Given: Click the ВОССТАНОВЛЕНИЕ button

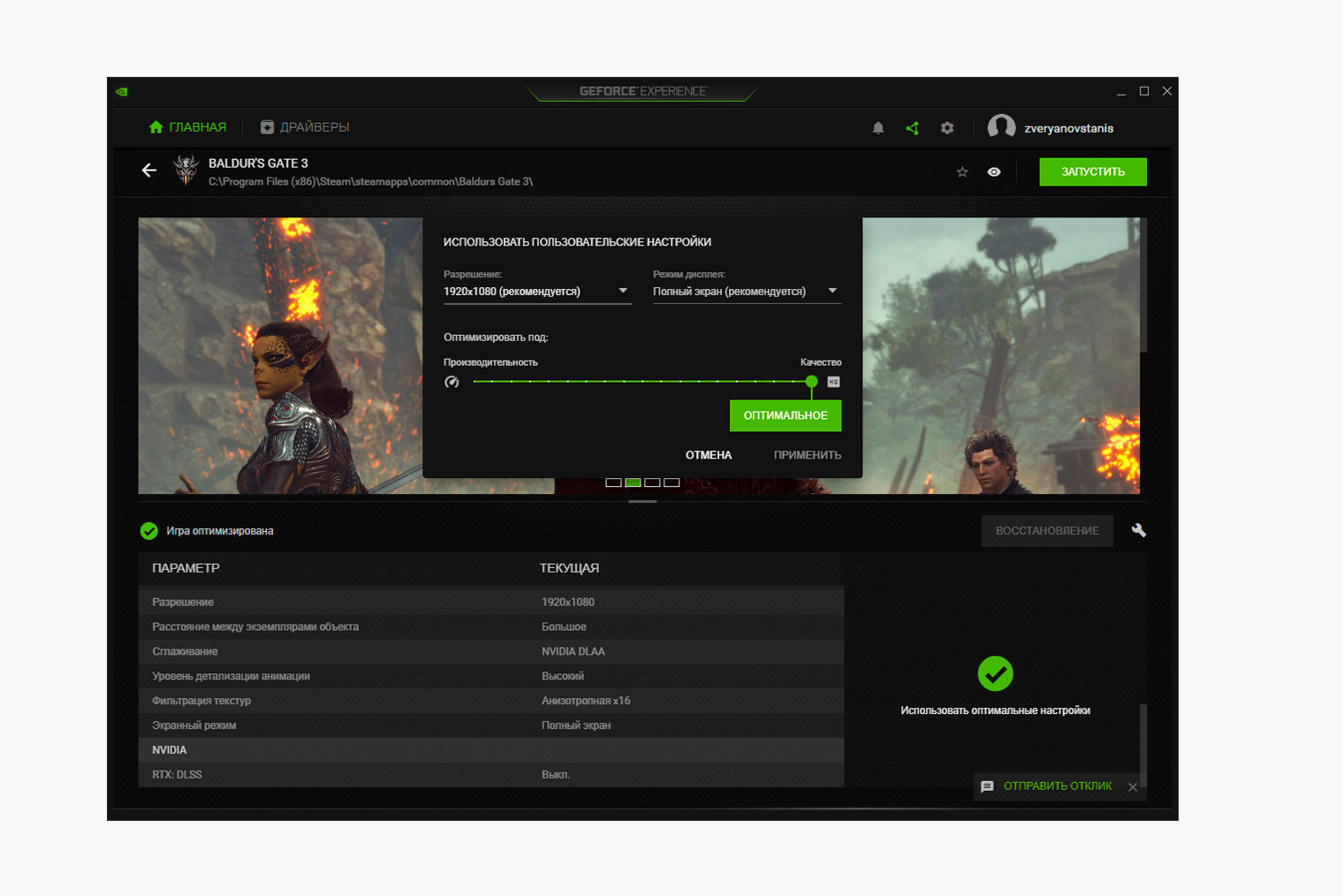Looking at the screenshot, I should click(x=1047, y=531).
